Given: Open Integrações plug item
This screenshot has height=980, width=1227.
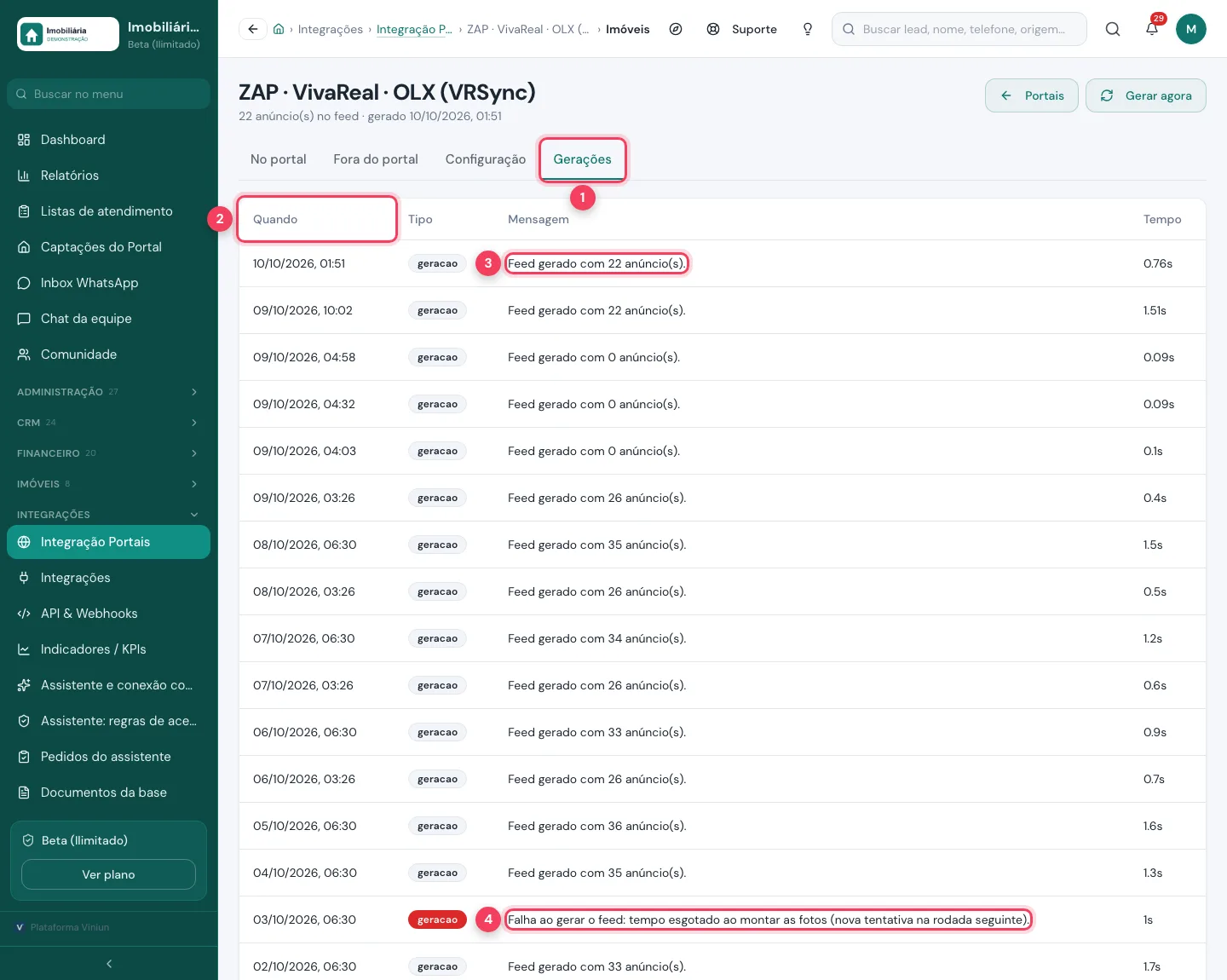Looking at the screenshot, I should tap(108, 578).
